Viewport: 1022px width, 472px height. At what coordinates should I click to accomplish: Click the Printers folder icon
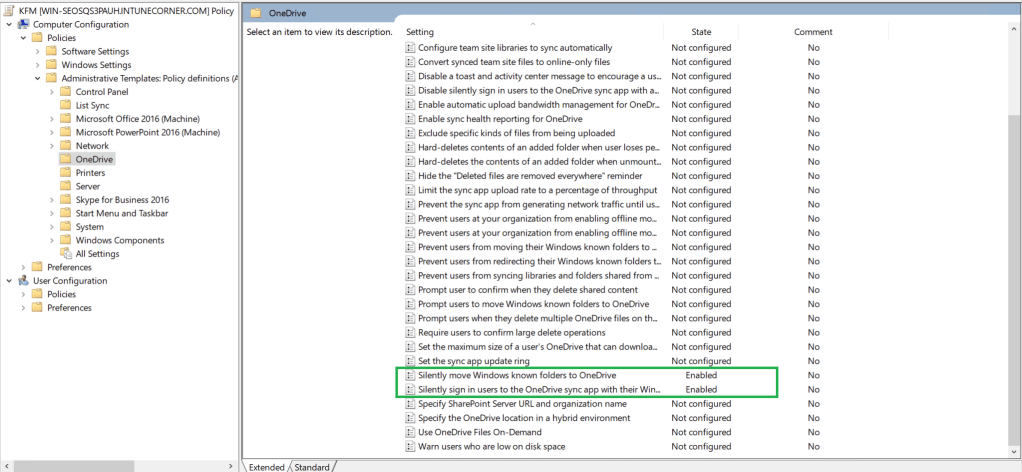66,173
